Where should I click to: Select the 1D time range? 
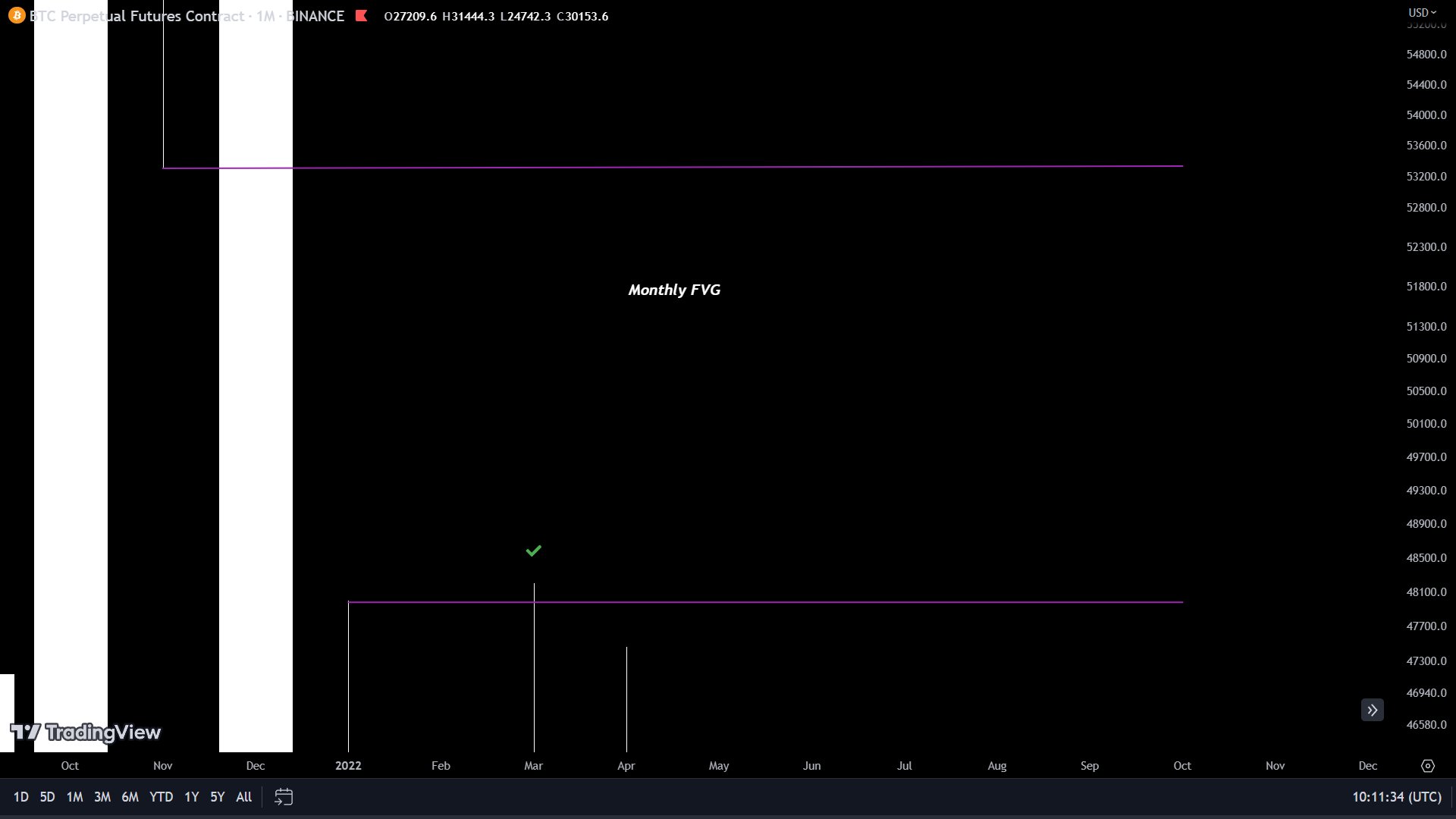point(20,797)
